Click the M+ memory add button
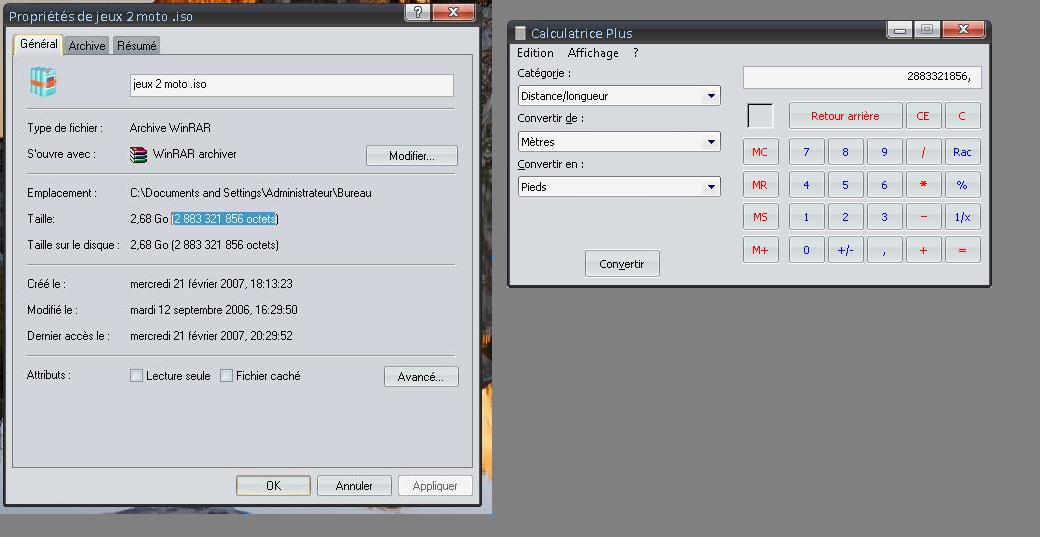 click(760, 250)
